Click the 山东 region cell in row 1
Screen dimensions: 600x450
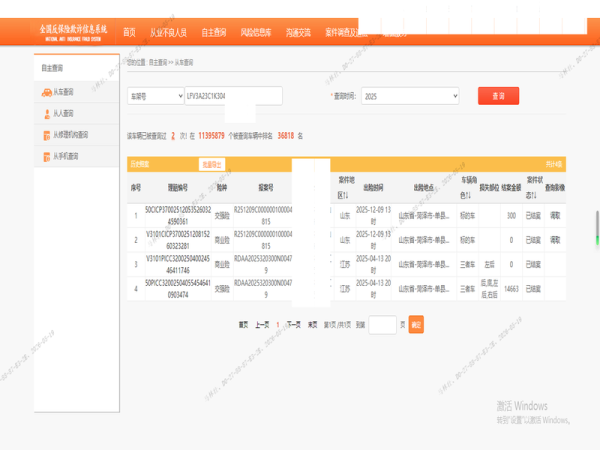click(345, 216)
